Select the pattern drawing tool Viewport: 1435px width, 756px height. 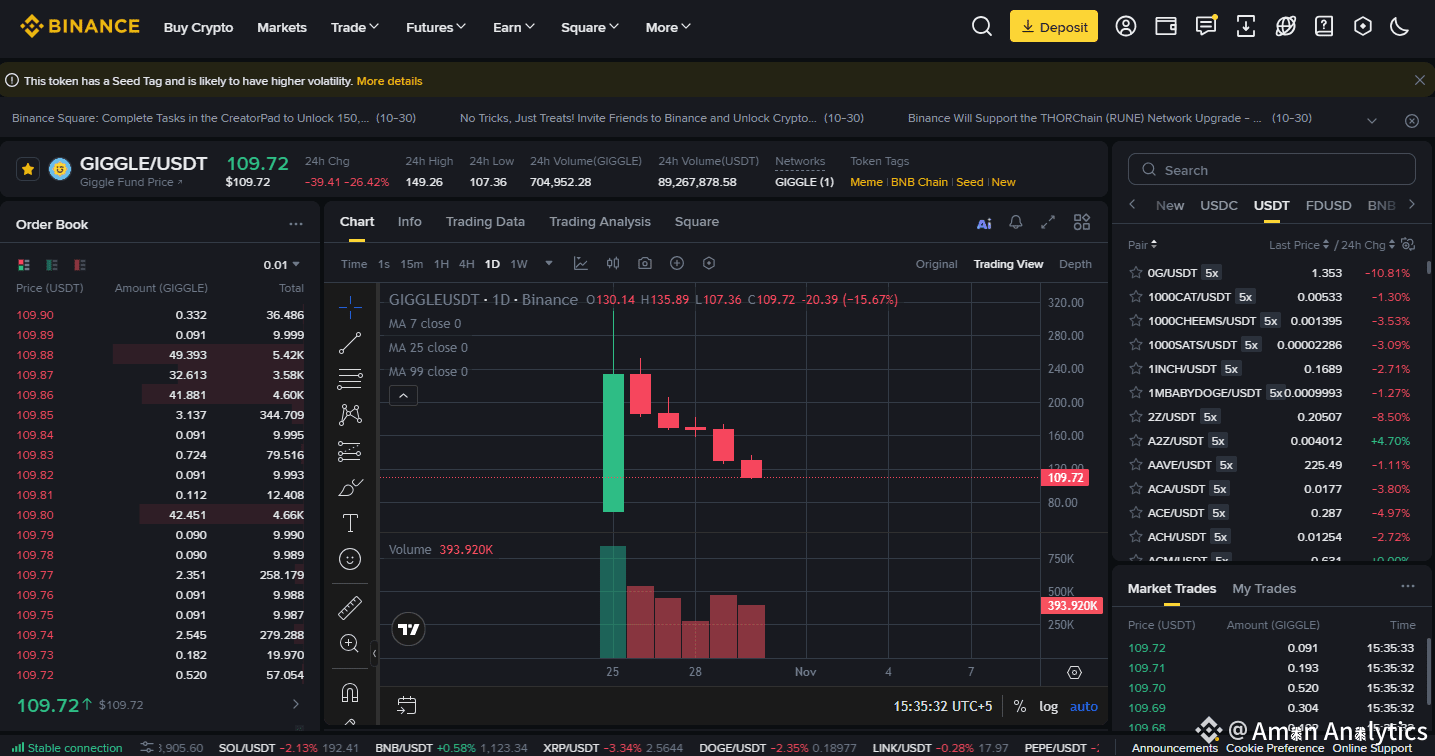click(x=350, y=414)
